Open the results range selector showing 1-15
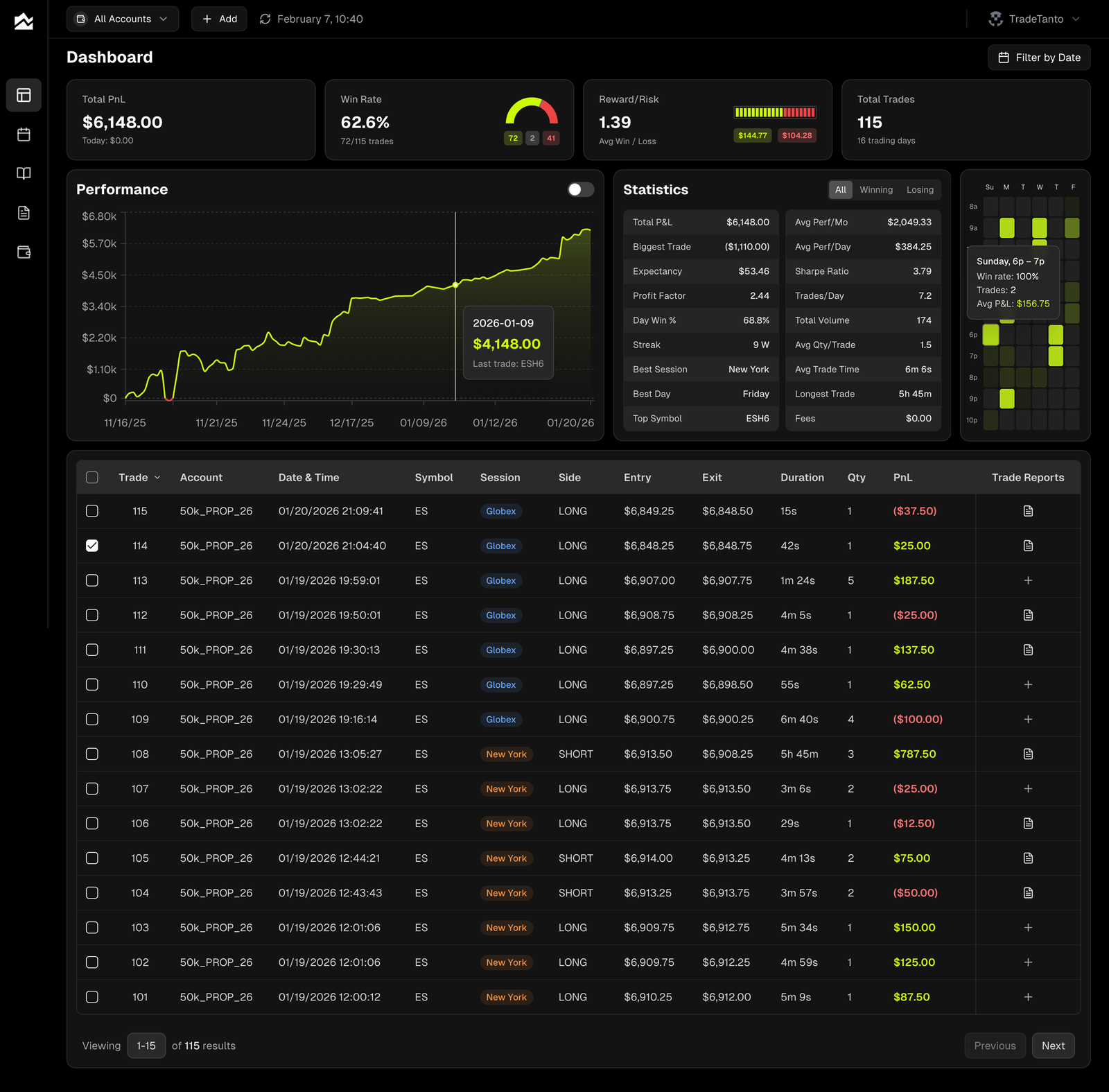This screenshot has width=1109, height=1092. click(x=146, y=1046)
